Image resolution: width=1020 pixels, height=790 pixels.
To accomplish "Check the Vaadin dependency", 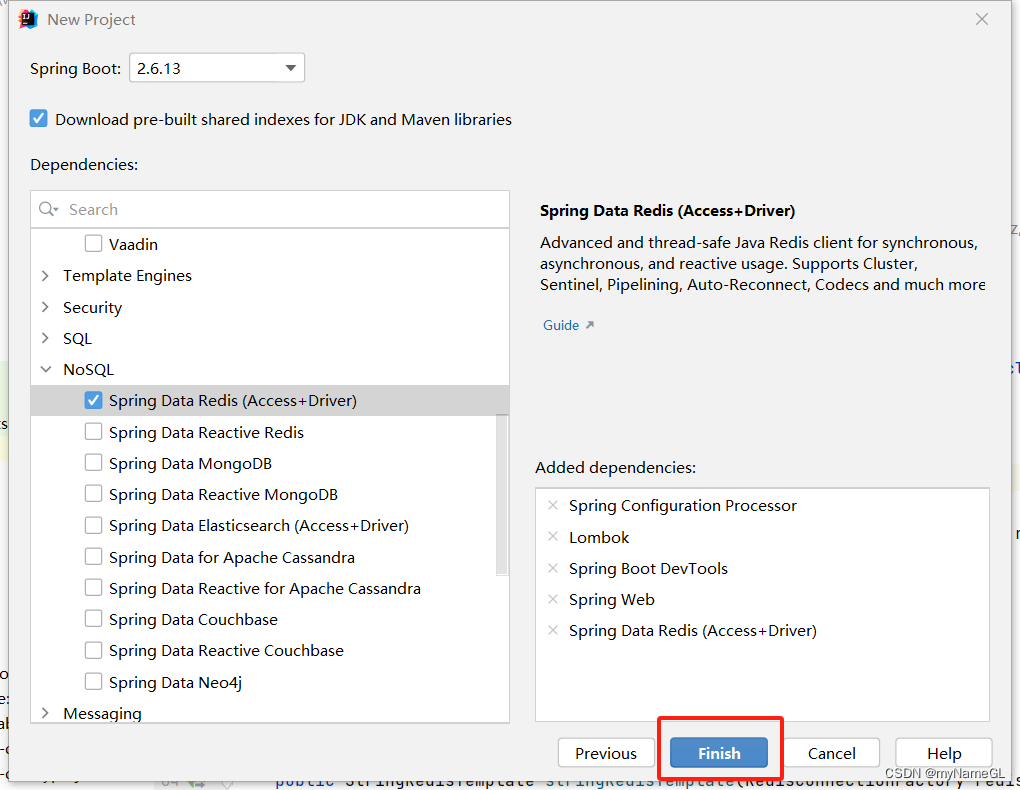I will 93,244.
